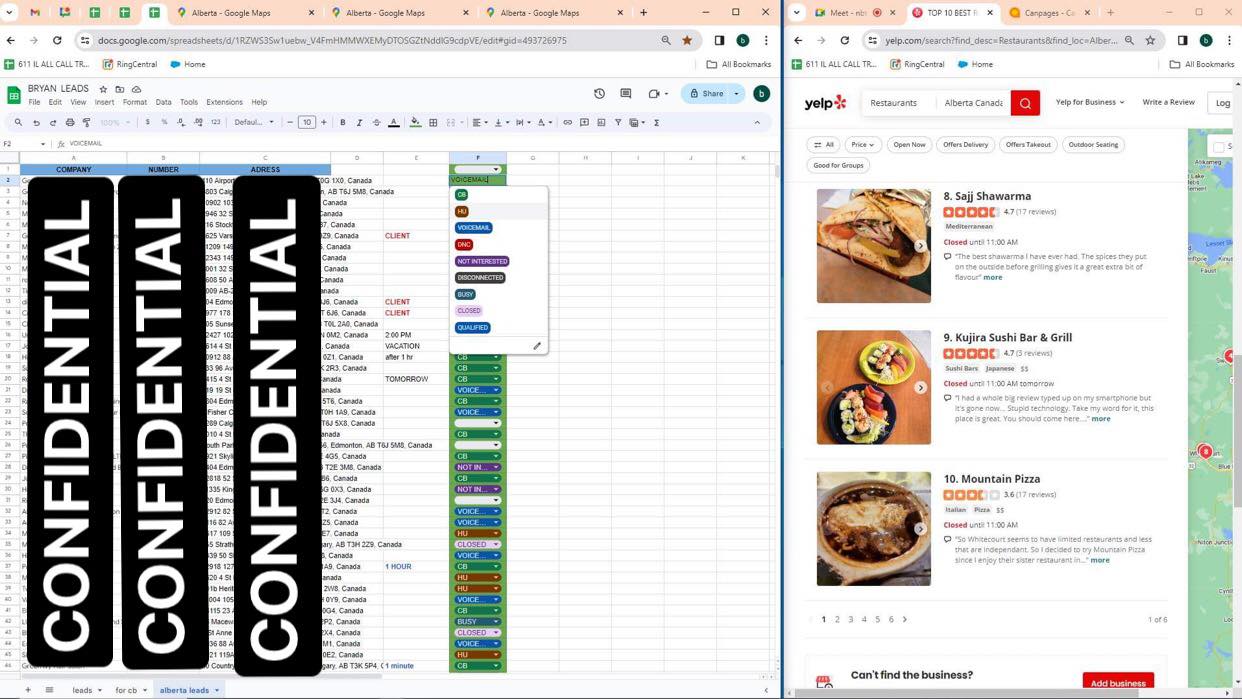Open version history clock icon

coord(599,93)
